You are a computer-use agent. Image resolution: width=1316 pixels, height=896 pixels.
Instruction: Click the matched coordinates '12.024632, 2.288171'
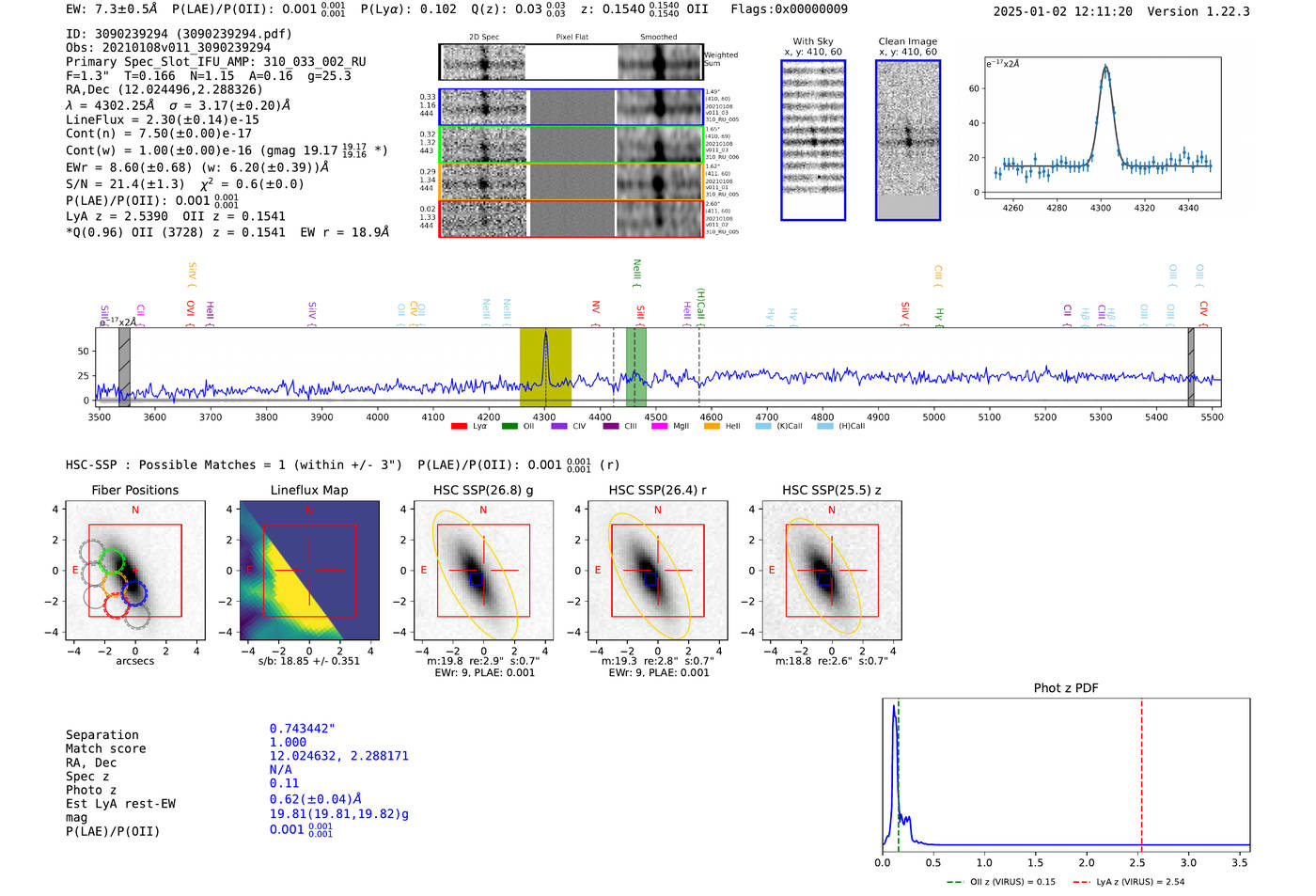coord(339,756)
